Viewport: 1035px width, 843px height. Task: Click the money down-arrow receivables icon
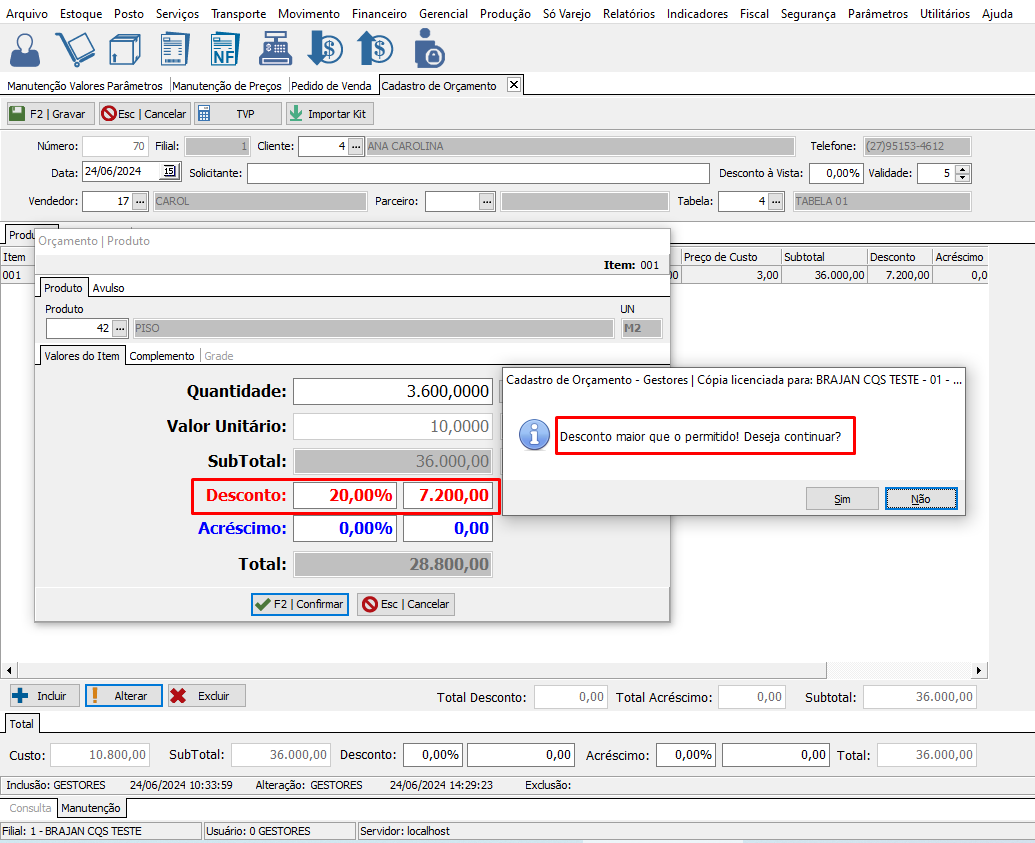point(325,48)
